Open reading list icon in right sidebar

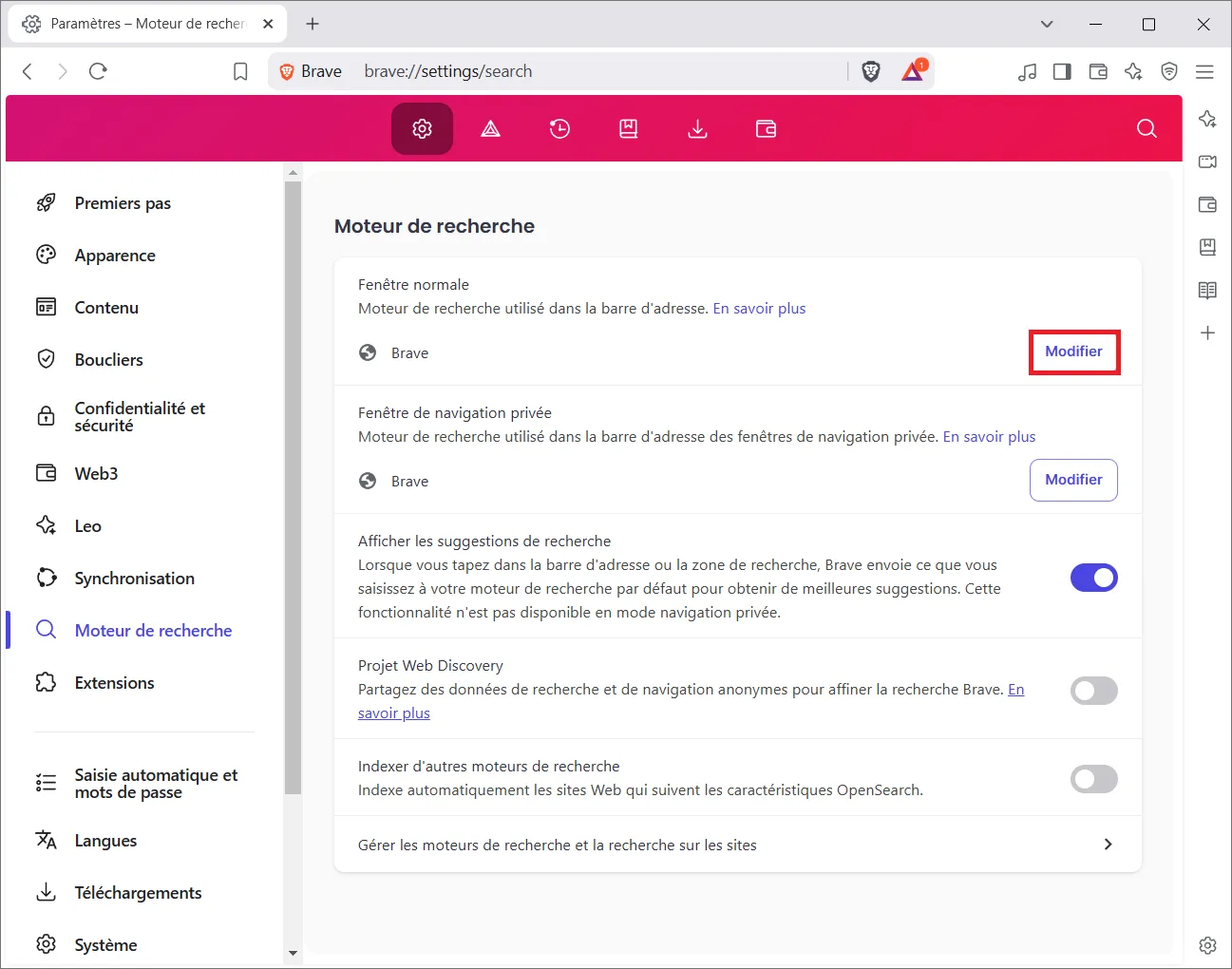pyautogui.click(x=1207, y=290)
